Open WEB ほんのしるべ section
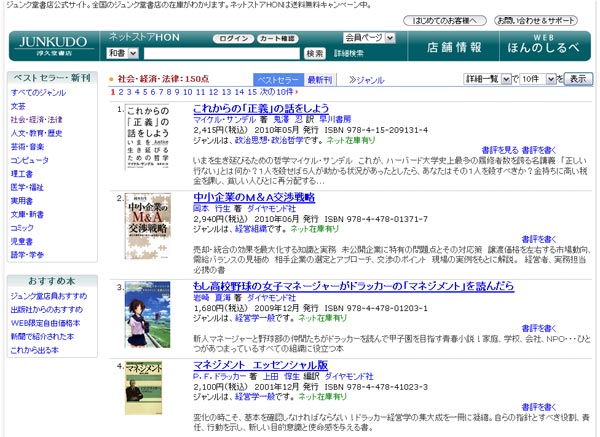This screenshot has width=600, height=437. click(x=544, y=45)
